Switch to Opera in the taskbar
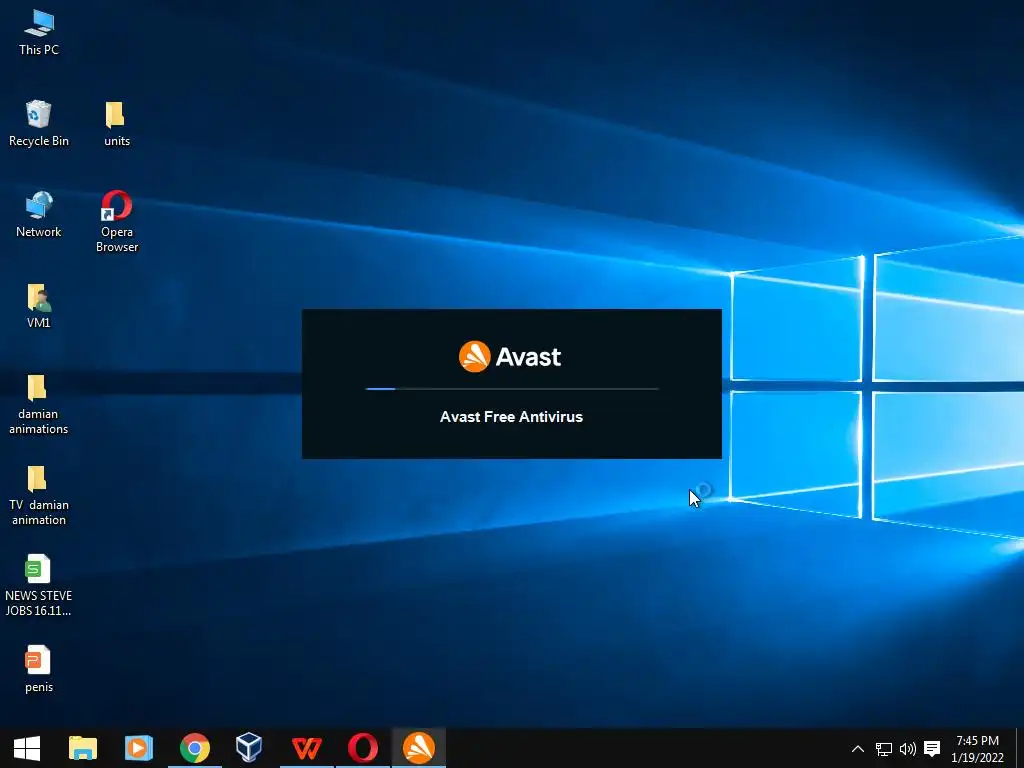 coord(362,748)
